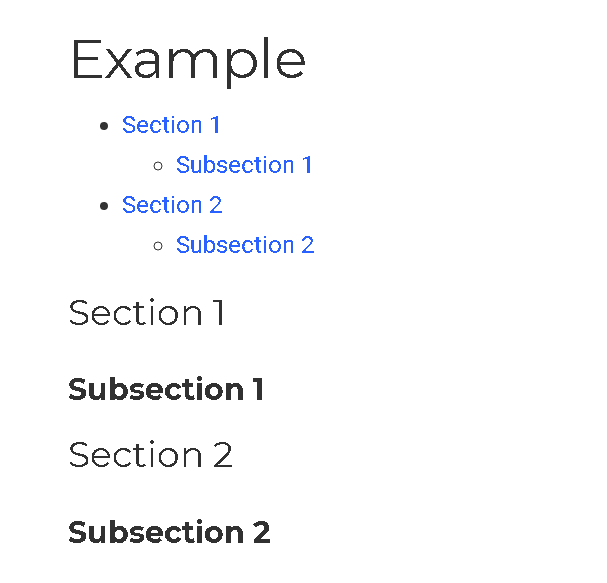Jump to Section 2 via the blue link
This screenshot has width=607, height=583.
pyautogui.click(x=172, y=205)
